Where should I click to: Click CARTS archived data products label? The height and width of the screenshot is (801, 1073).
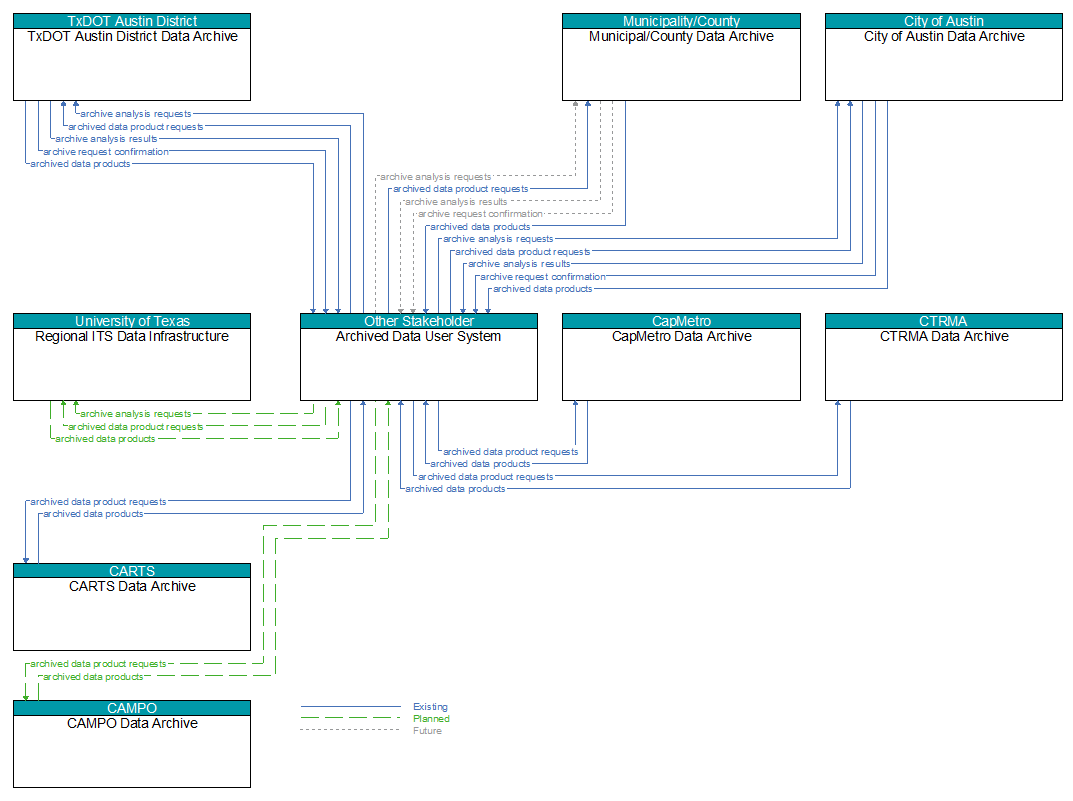[x=93, y=514]
